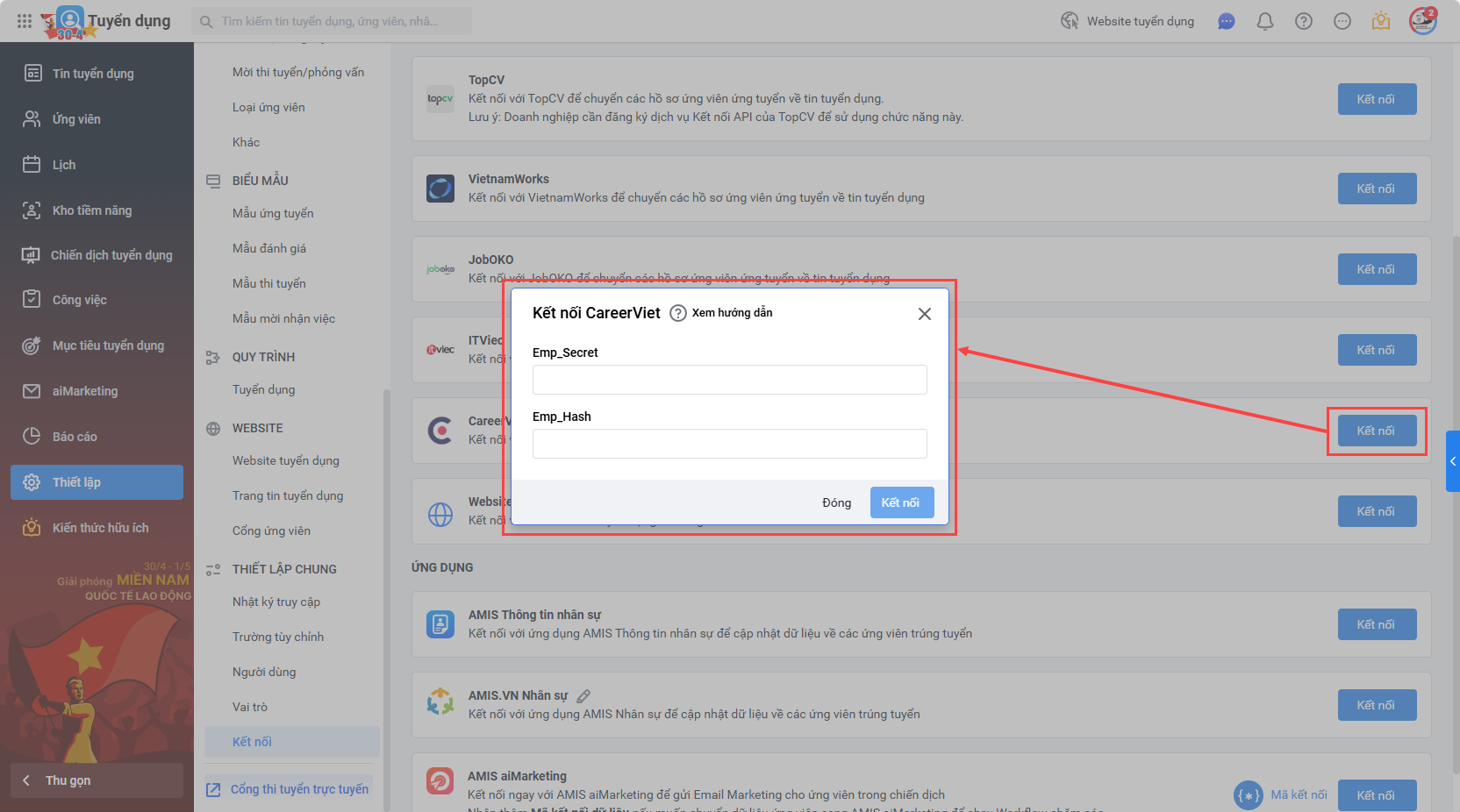Open Website tuyển dụng link in header
This screenshot has height=812, width=1460.
click(1140, 21)
